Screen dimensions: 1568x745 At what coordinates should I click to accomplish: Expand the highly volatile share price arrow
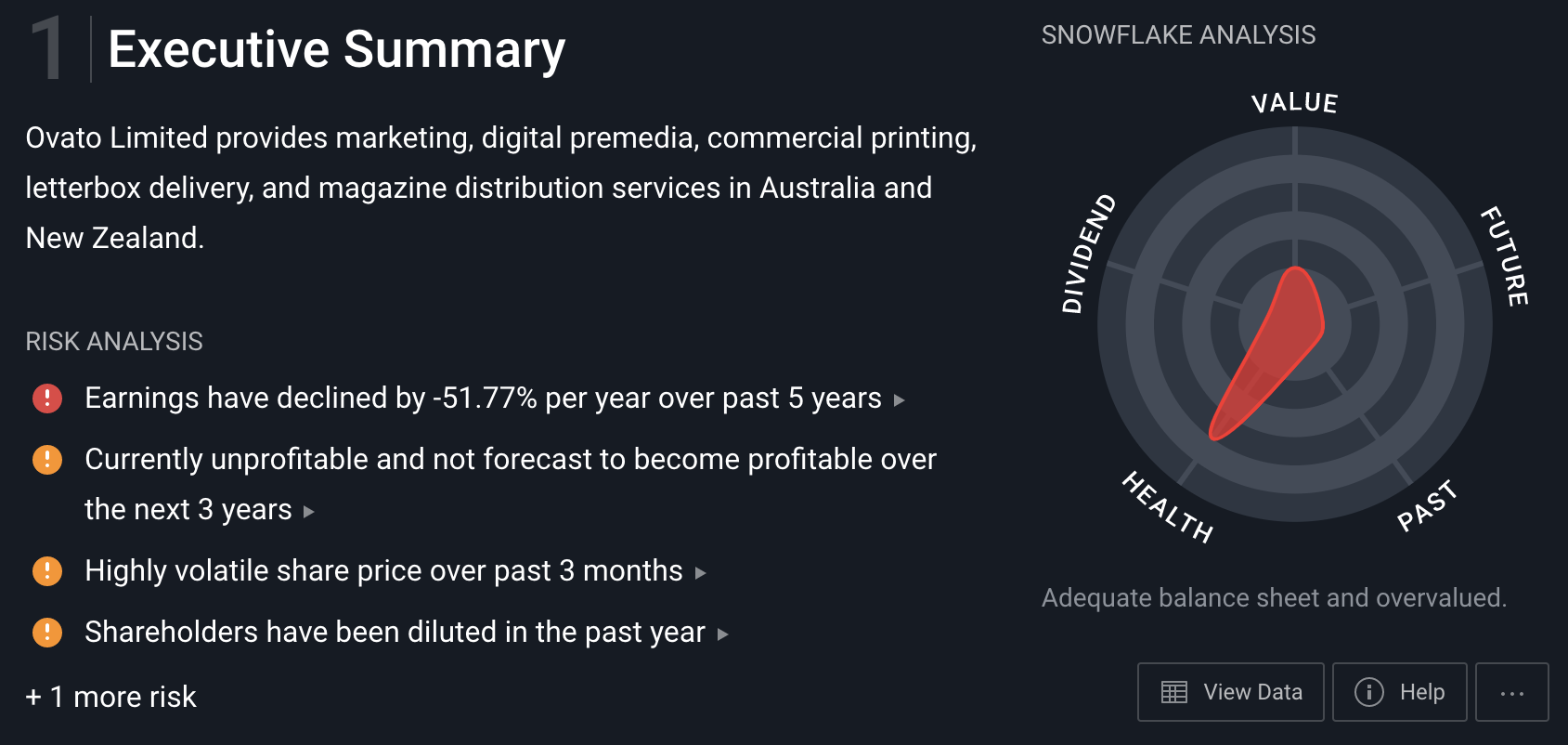click(x=701, y=573)
